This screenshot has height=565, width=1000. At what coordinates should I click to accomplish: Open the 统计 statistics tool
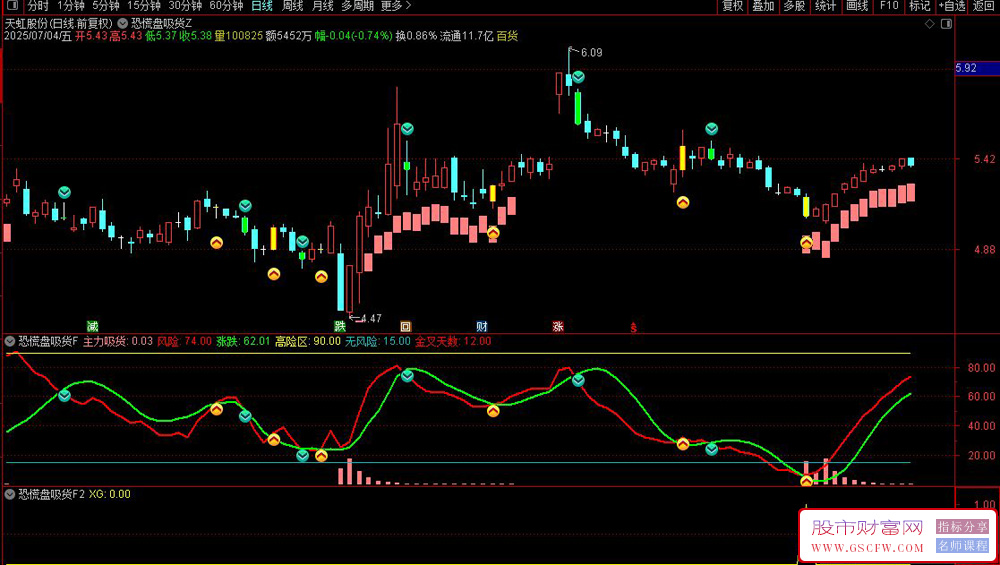tap(826, 6)
